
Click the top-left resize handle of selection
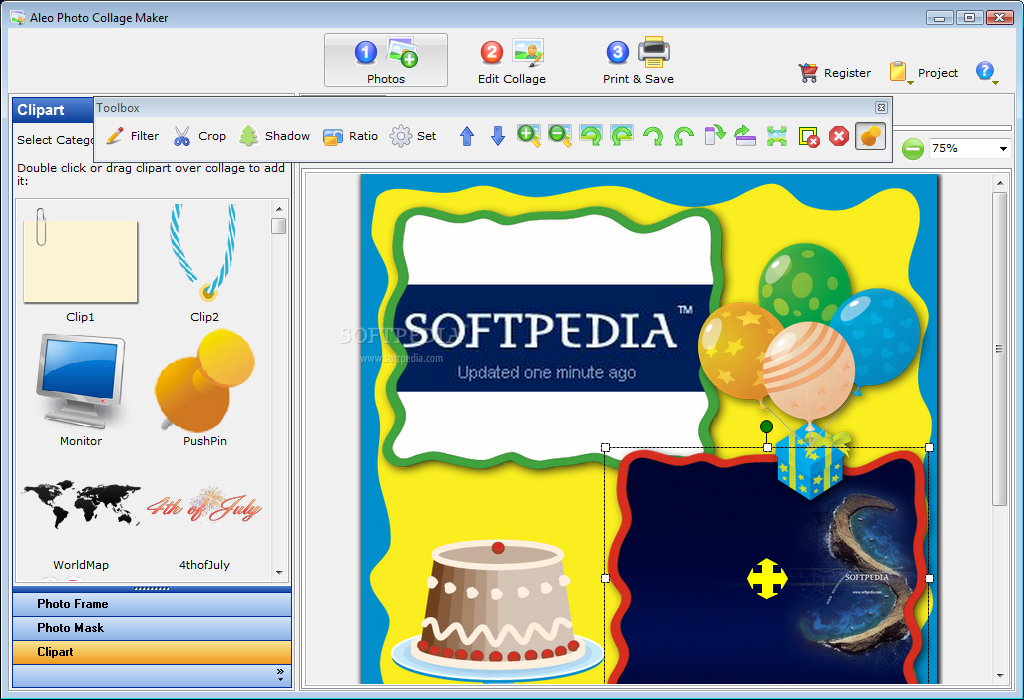point(605,447)
